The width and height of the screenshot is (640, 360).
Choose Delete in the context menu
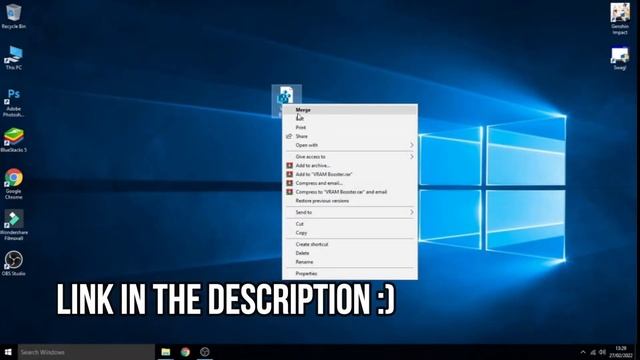pyautogui.click(x=350, y=253)
